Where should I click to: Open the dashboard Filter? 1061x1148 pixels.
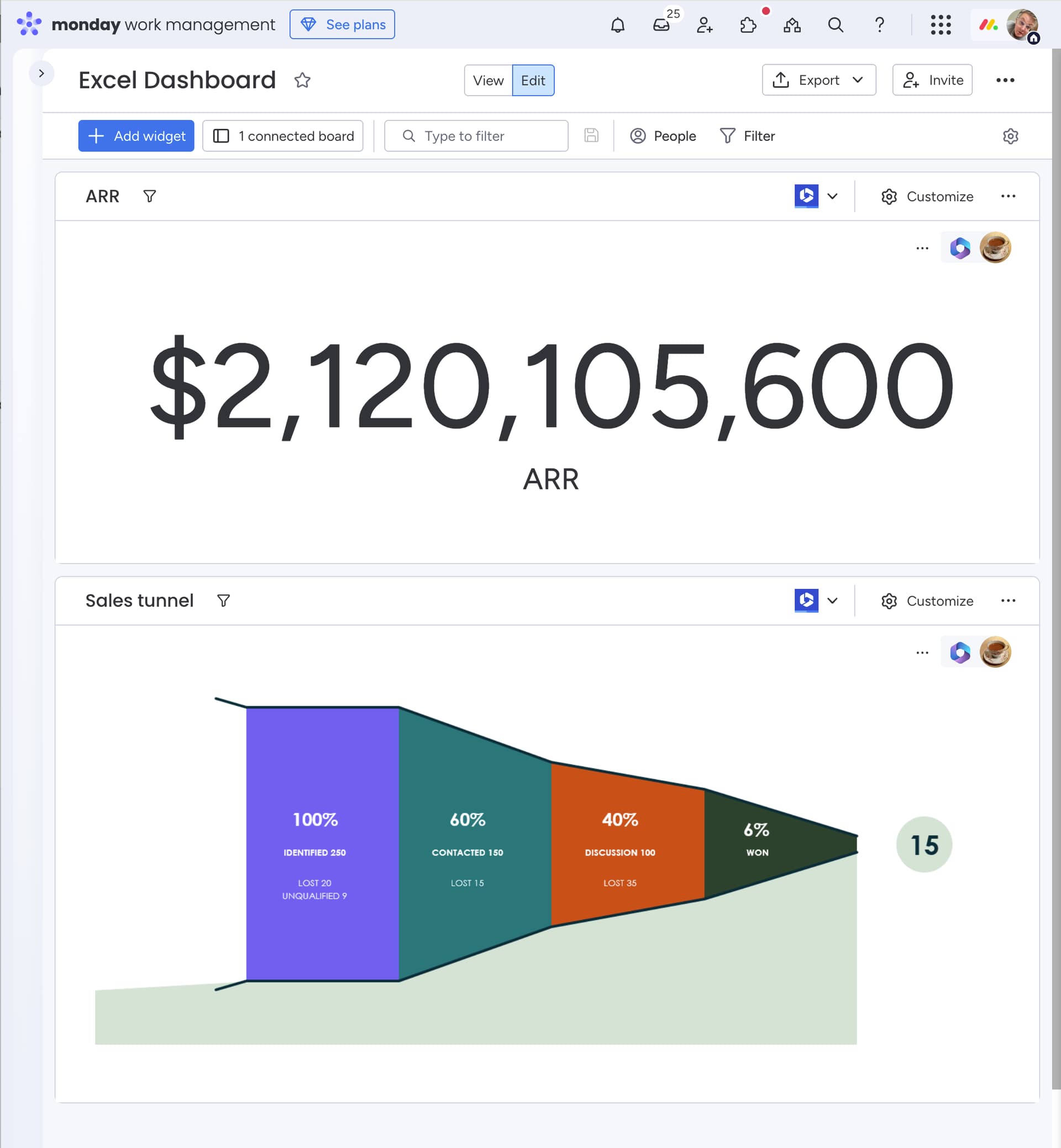tap(747, 136)
